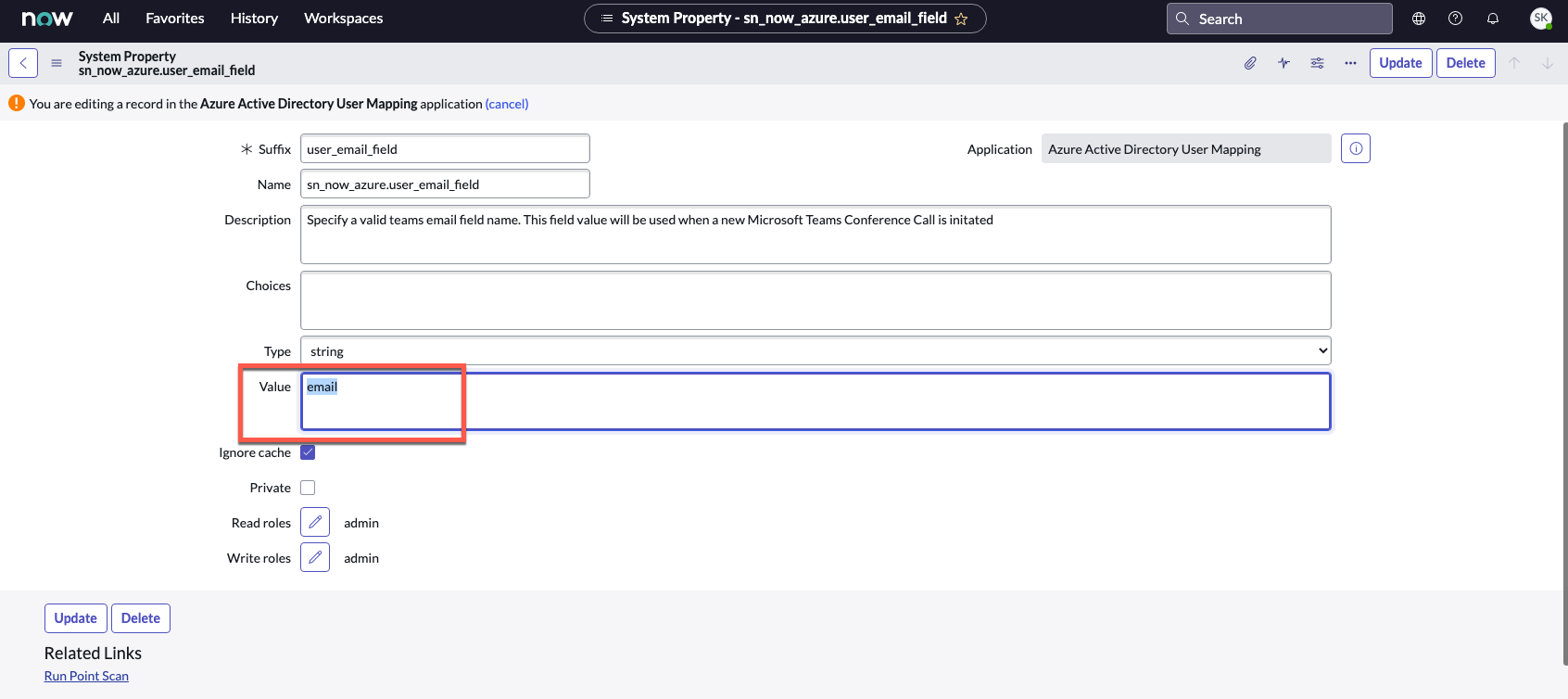The height and width of the screenshot is (699, 1568).
Task: Click the bottom Update button
Action: (x=76, y=618)
